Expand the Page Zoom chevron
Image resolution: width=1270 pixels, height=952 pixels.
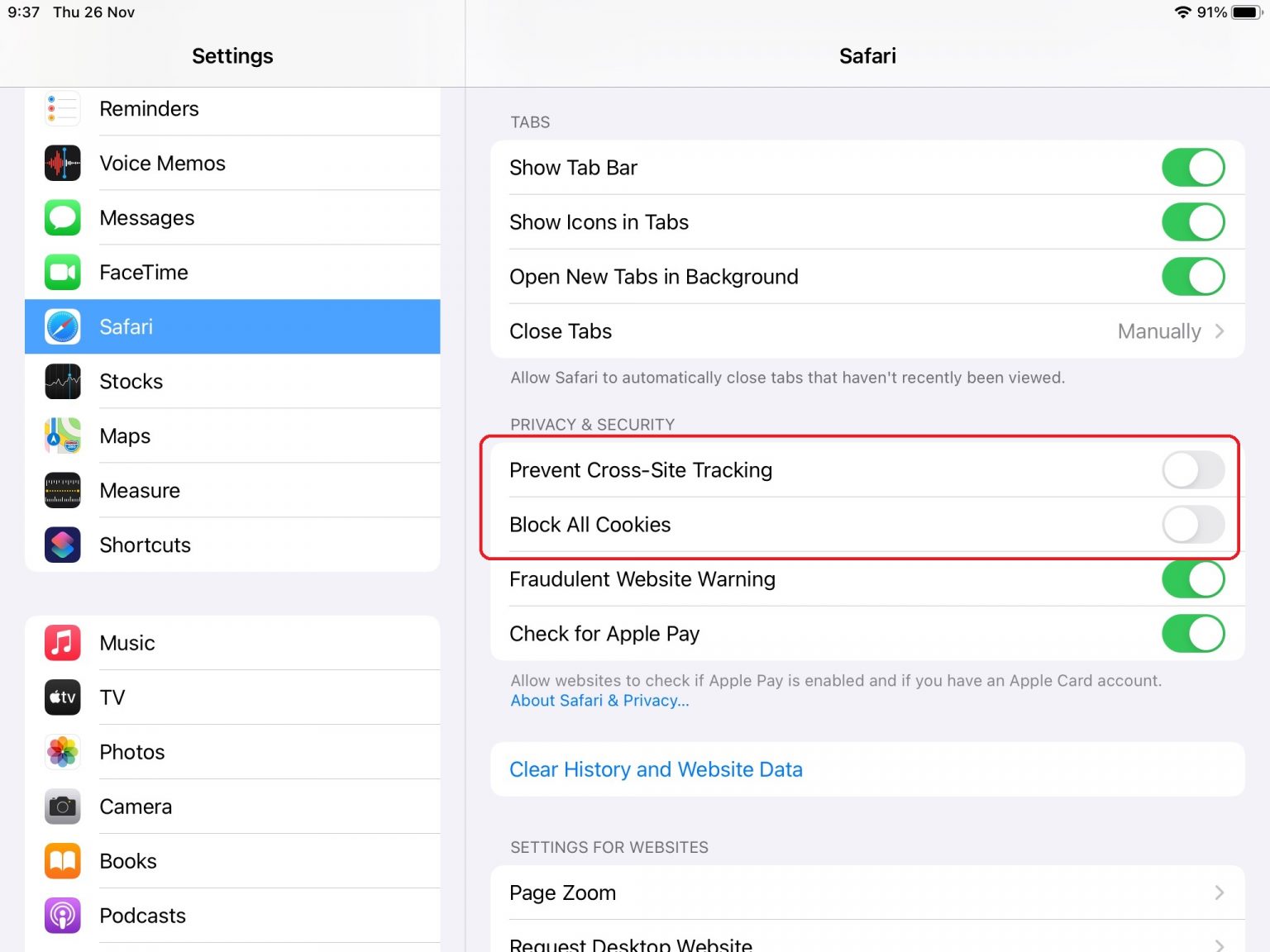pos(1219,892)
